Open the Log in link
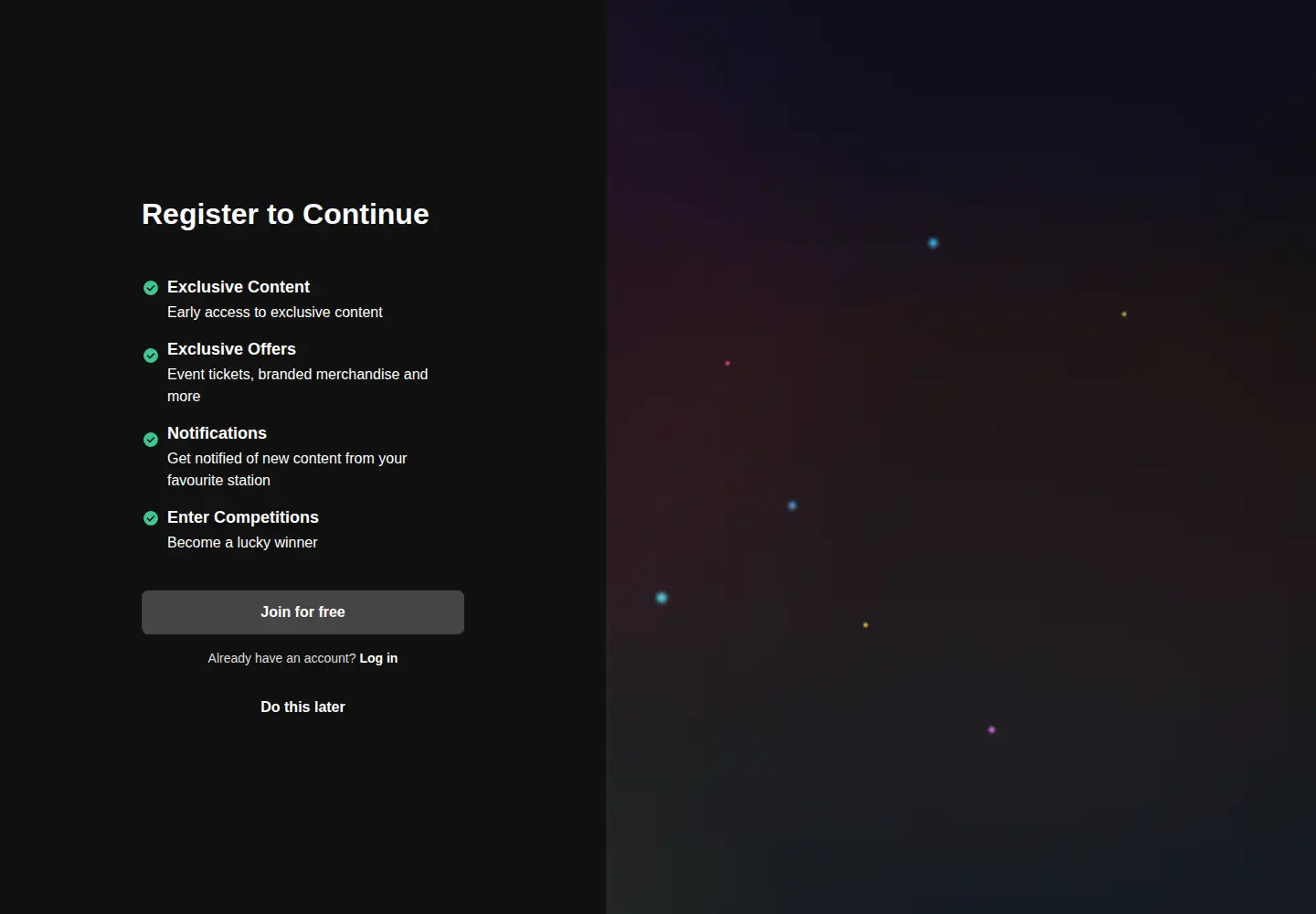 coord(378,658)
